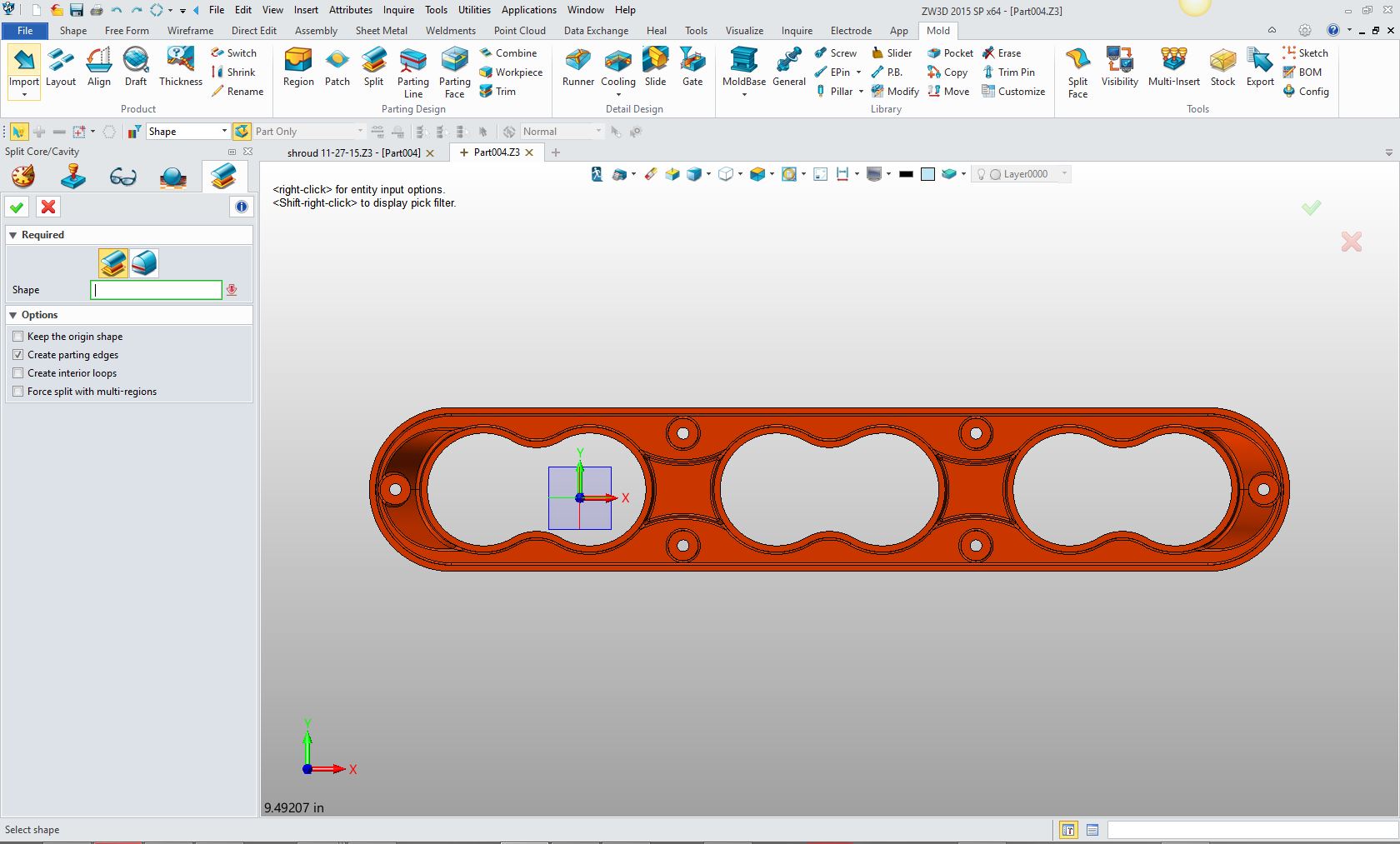Image resolution: width=1400 pixels, height=844 pixels.
Task: Uncheck Create parting edges option
Action: tap(18, 355)
